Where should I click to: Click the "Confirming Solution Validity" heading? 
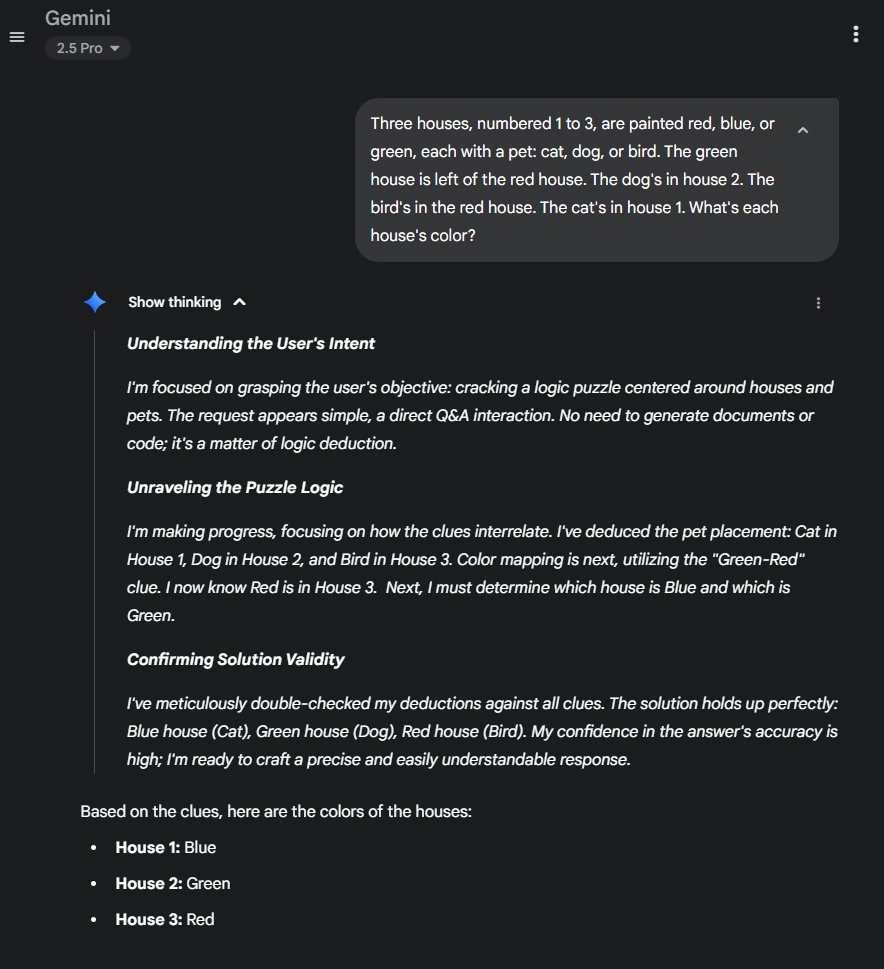(236, 660)
